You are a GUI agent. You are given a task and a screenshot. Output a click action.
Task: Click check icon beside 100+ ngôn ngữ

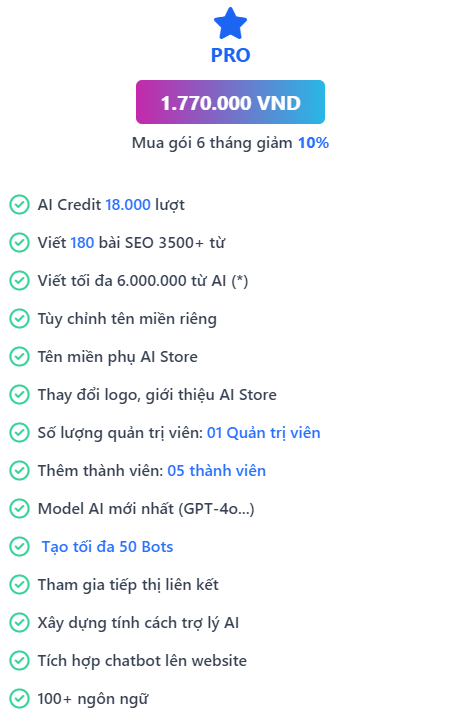click(x=19, y=698)
